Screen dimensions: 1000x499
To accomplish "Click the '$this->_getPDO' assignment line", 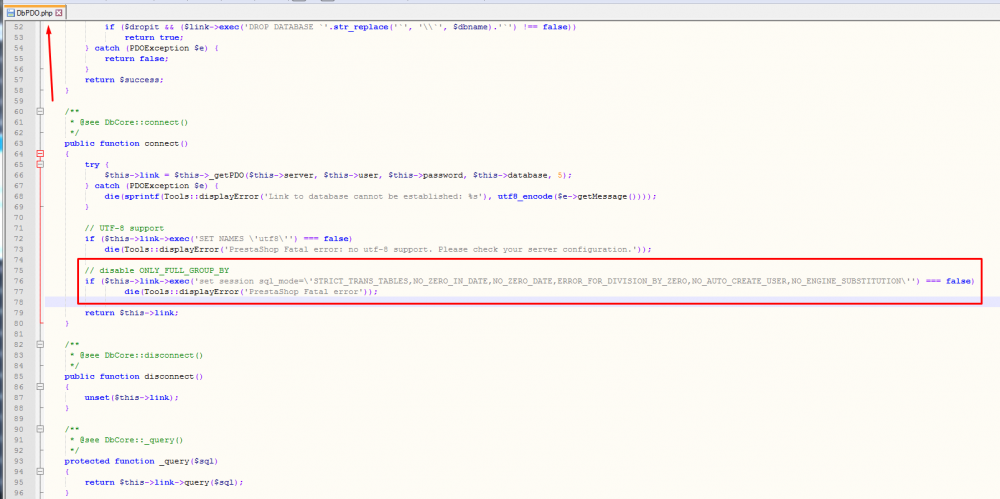I will pyautogui.click(x=338, y=175).
